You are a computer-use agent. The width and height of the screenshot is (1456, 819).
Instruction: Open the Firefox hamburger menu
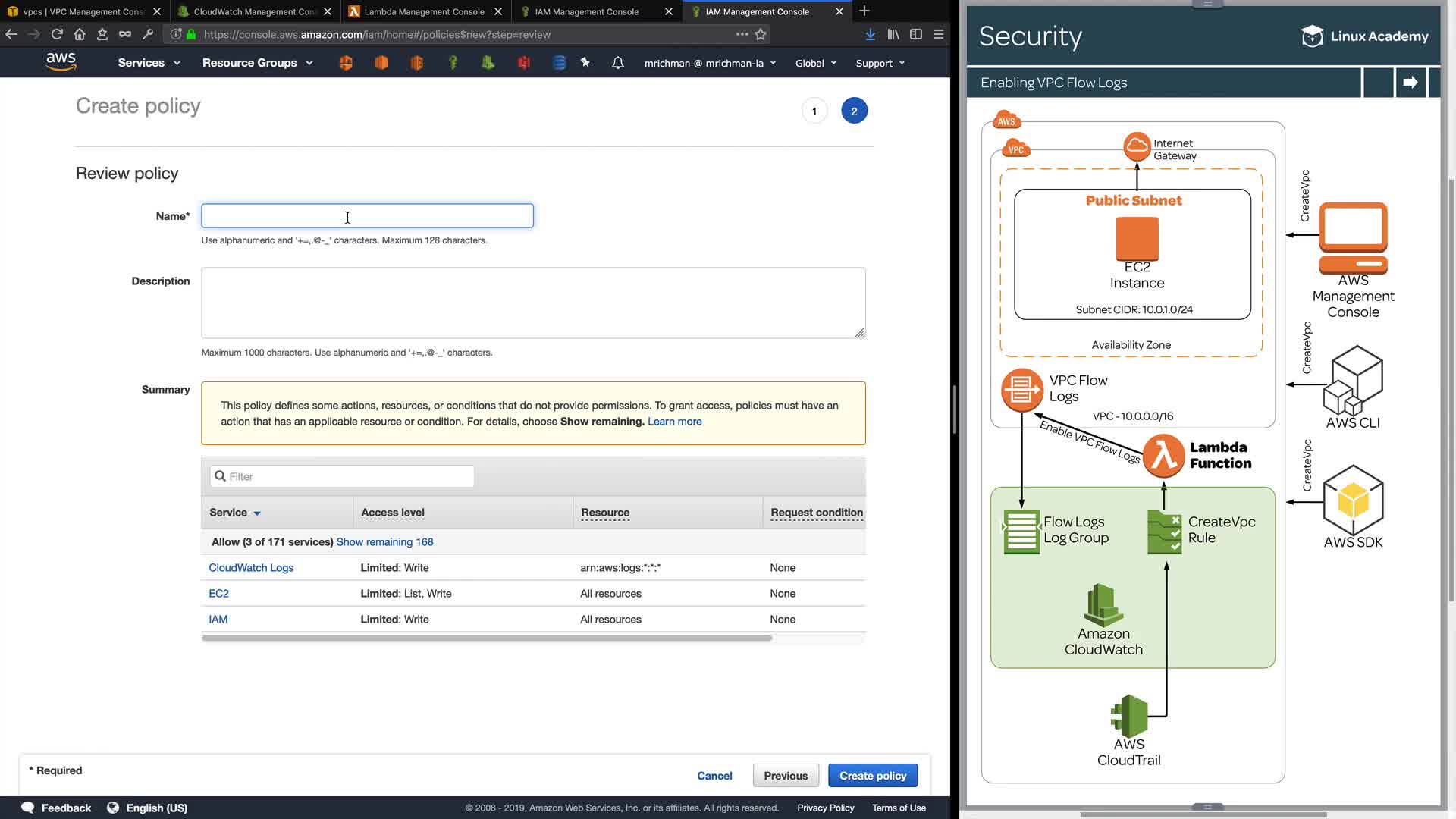(x=939, y=34)
